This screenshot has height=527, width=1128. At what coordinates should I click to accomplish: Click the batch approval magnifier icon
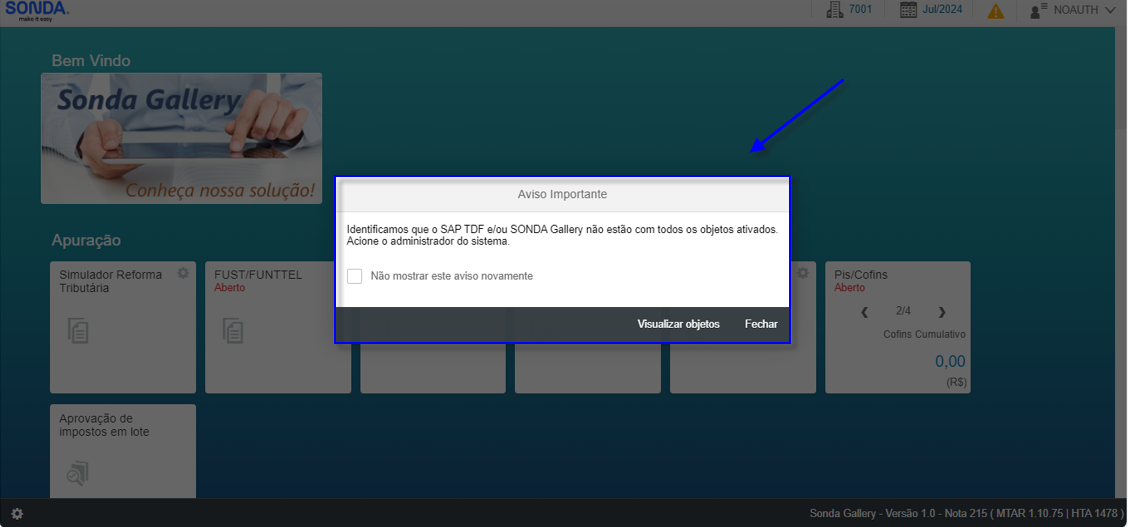pos(77,473)
